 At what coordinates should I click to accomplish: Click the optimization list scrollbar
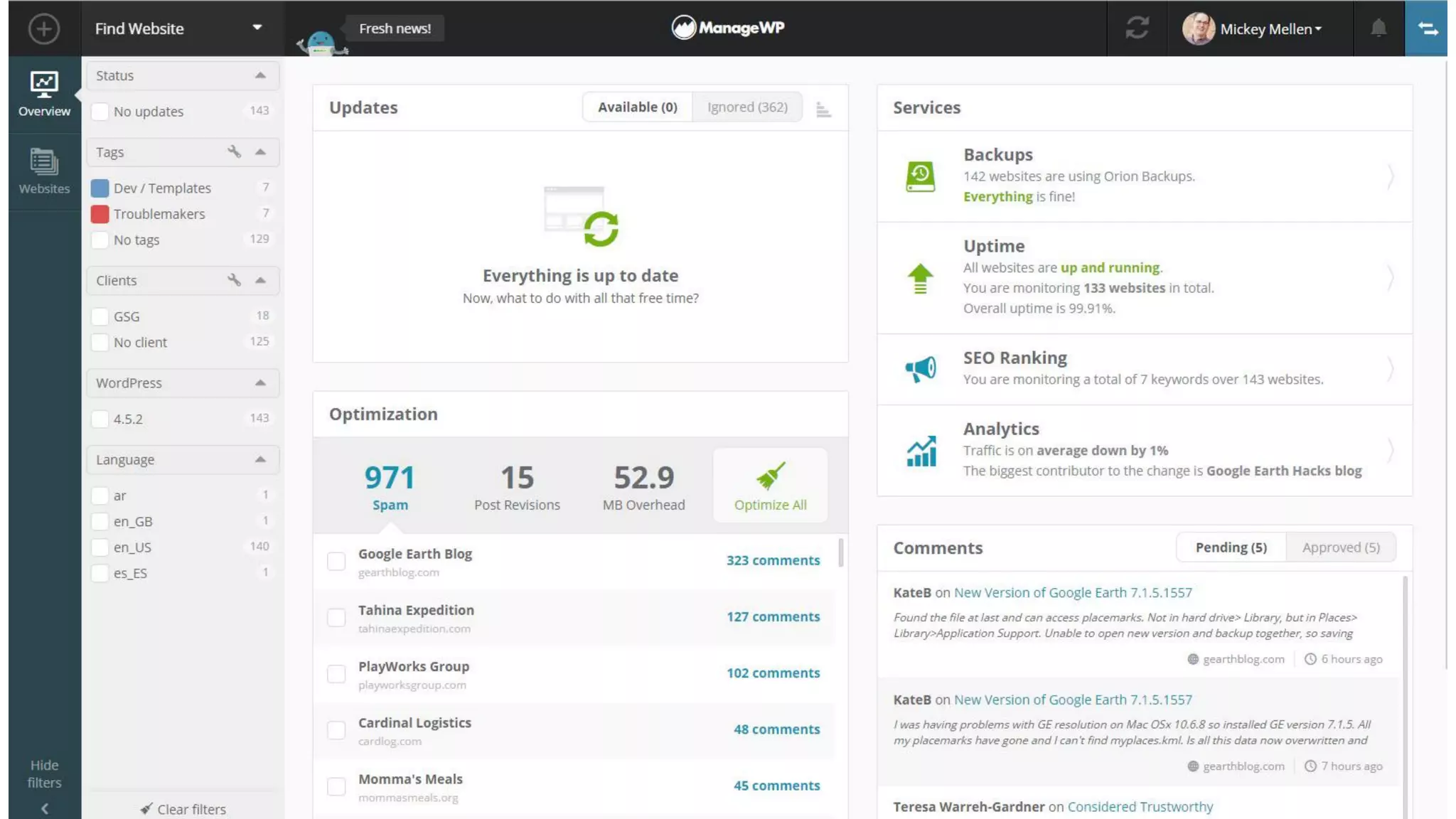[841, 552]
